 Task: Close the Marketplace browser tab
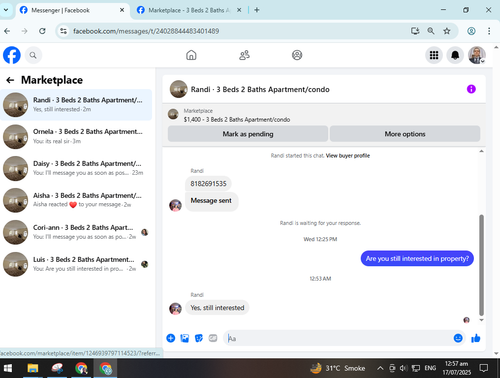click(239, 10)
